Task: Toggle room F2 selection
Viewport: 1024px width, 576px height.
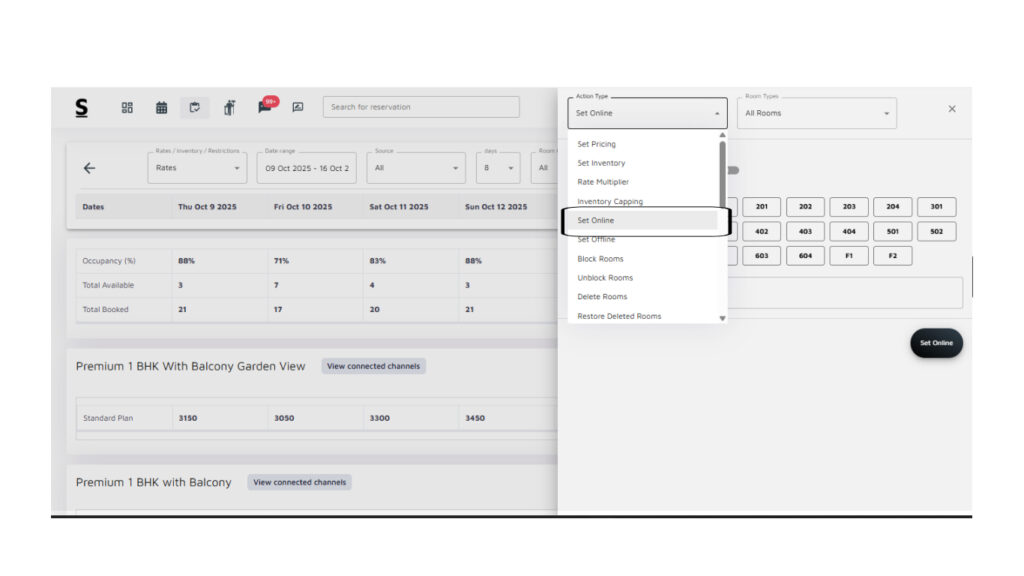Action: 892,256
